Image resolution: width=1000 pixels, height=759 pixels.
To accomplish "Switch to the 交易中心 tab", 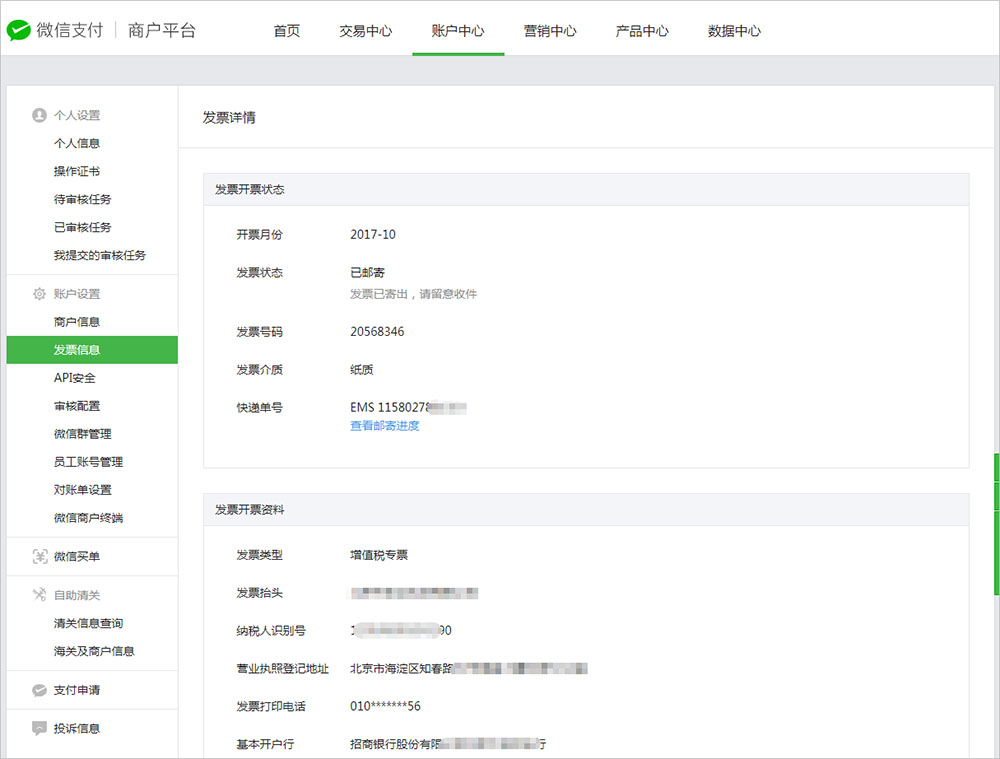I will tap(366, 31).
